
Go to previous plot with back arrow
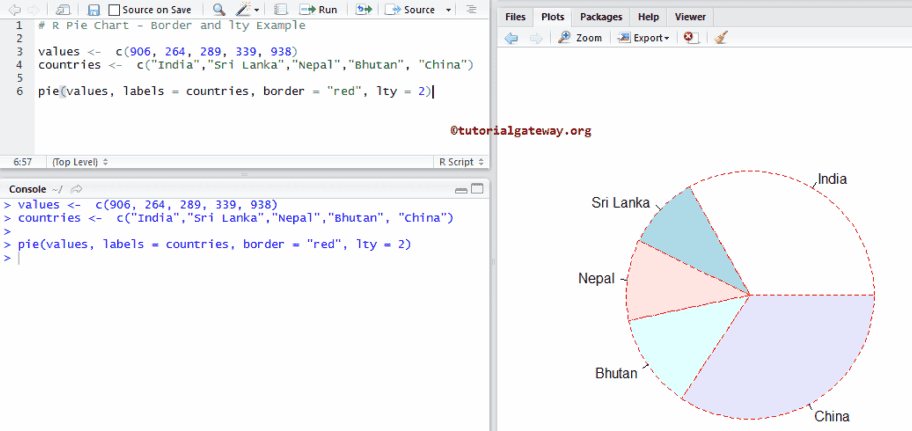pyautogui.click(x=512, y=37)
